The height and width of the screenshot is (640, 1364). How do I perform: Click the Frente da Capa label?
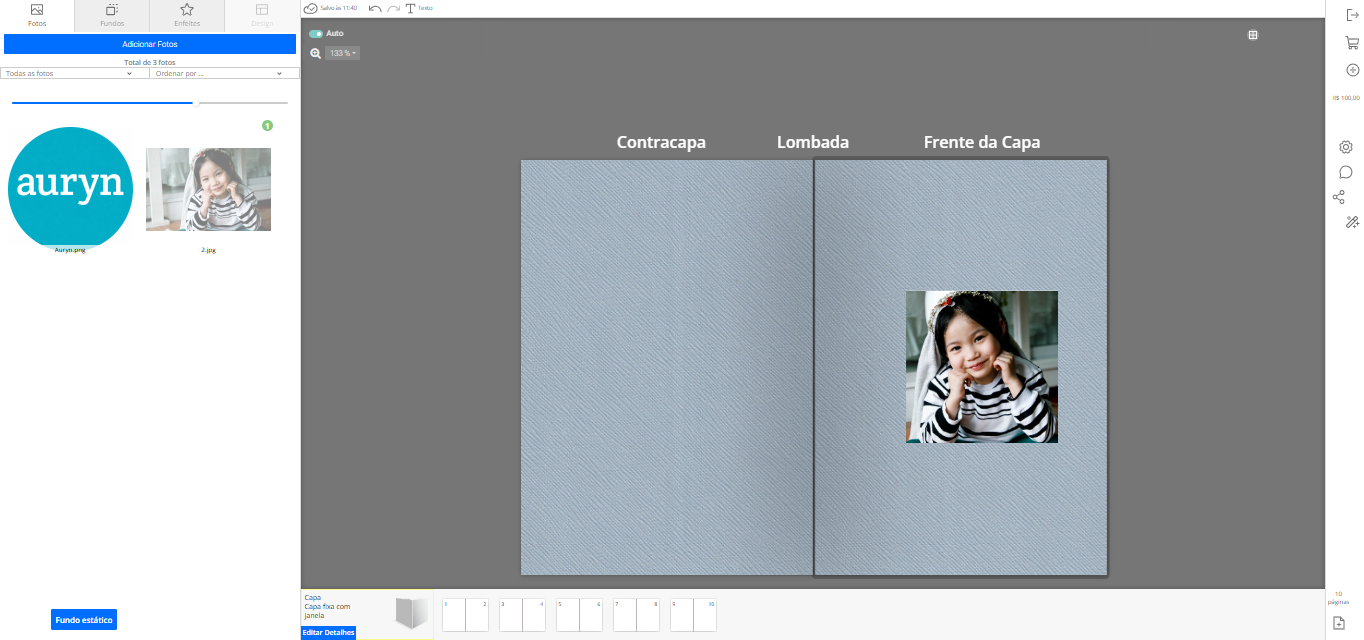(x=982, y=142)
